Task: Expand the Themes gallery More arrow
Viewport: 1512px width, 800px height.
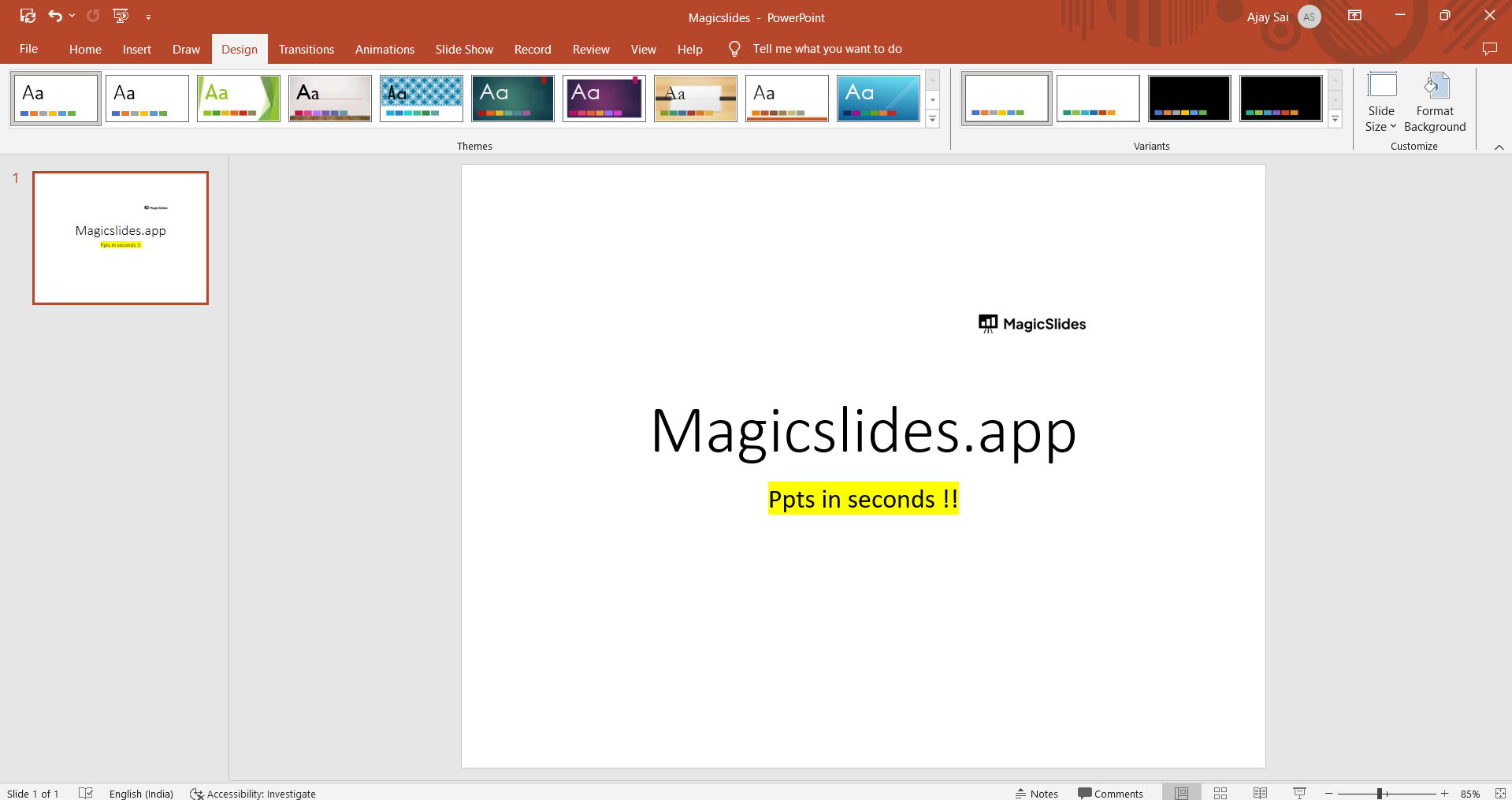Action: (933, 119)
